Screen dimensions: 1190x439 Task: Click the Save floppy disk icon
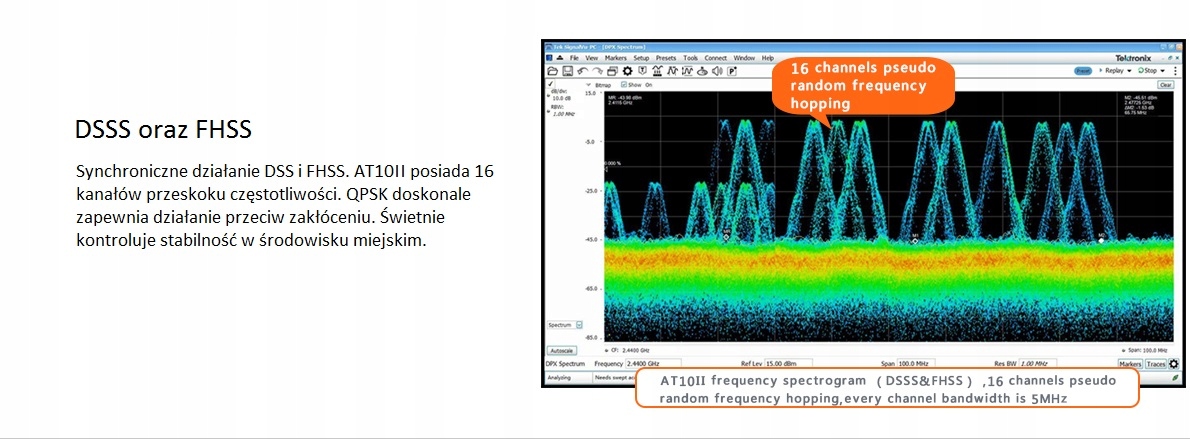coord(568,71)
